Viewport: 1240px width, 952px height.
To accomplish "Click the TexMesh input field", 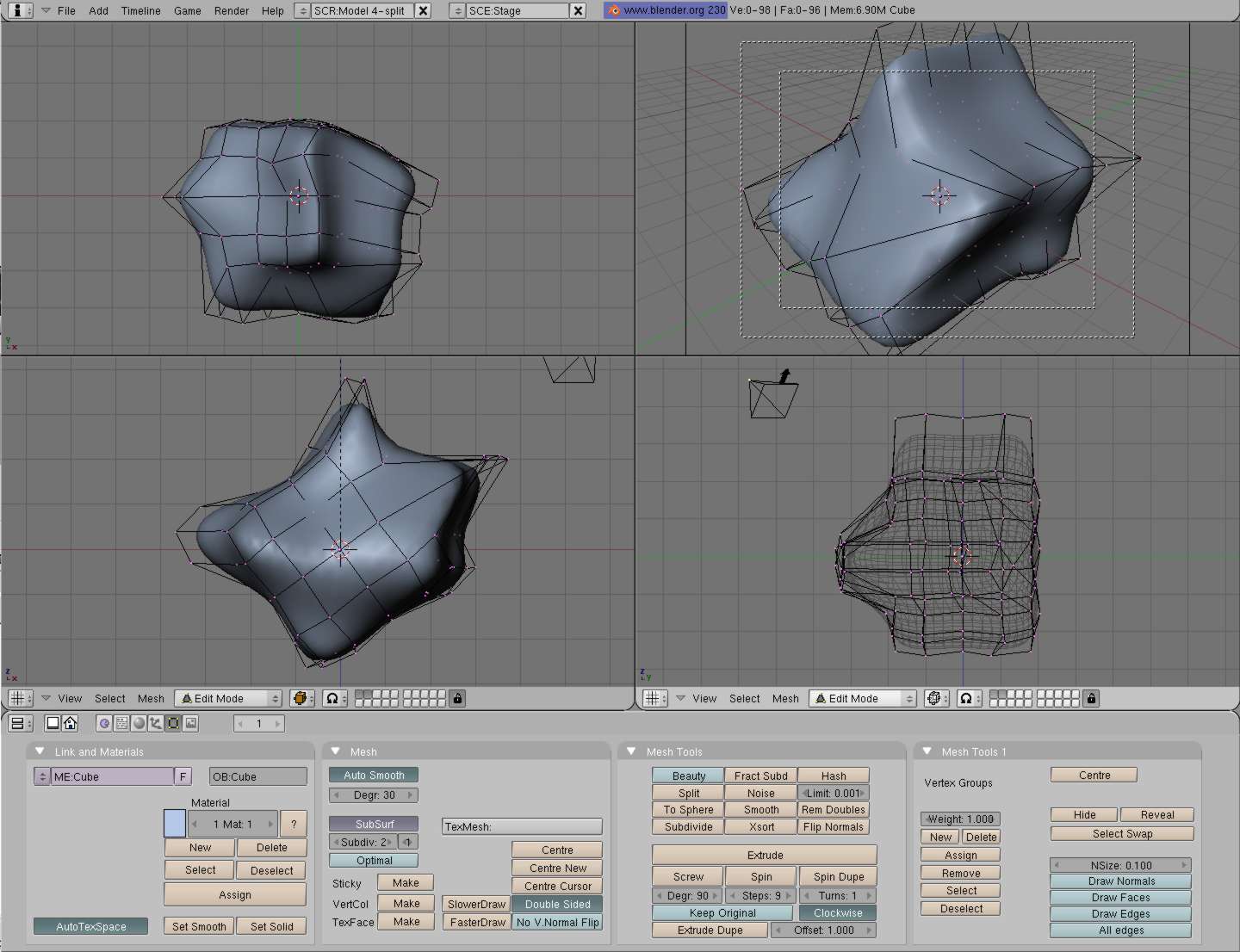I will (521, 825).
